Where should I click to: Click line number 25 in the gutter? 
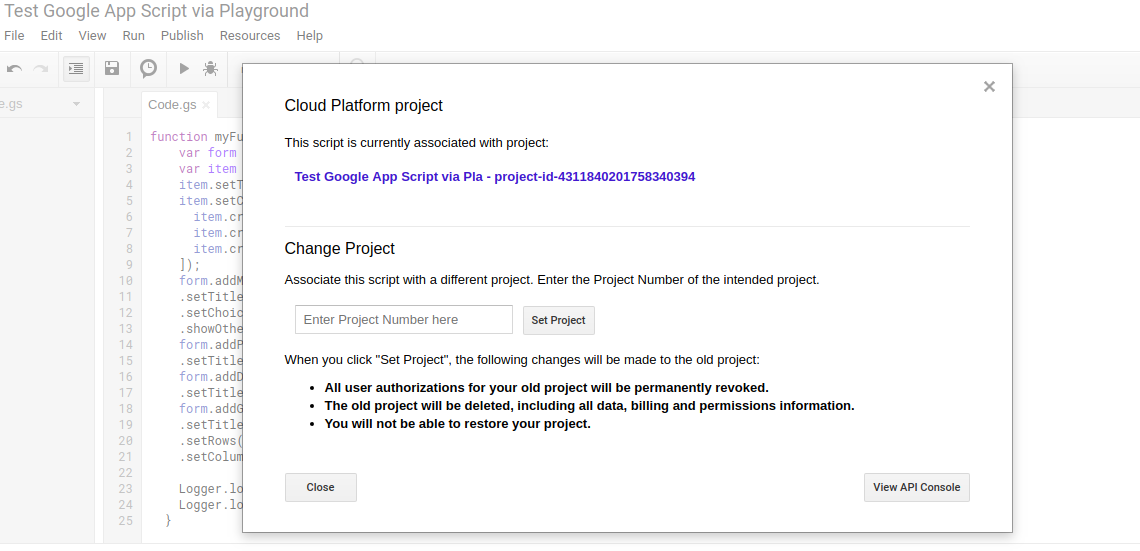[x=125, y=520]
